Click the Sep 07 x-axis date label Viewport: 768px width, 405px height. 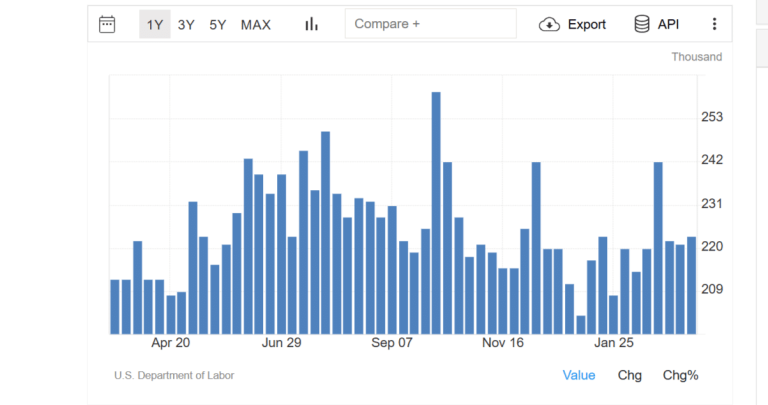(392, 343)
